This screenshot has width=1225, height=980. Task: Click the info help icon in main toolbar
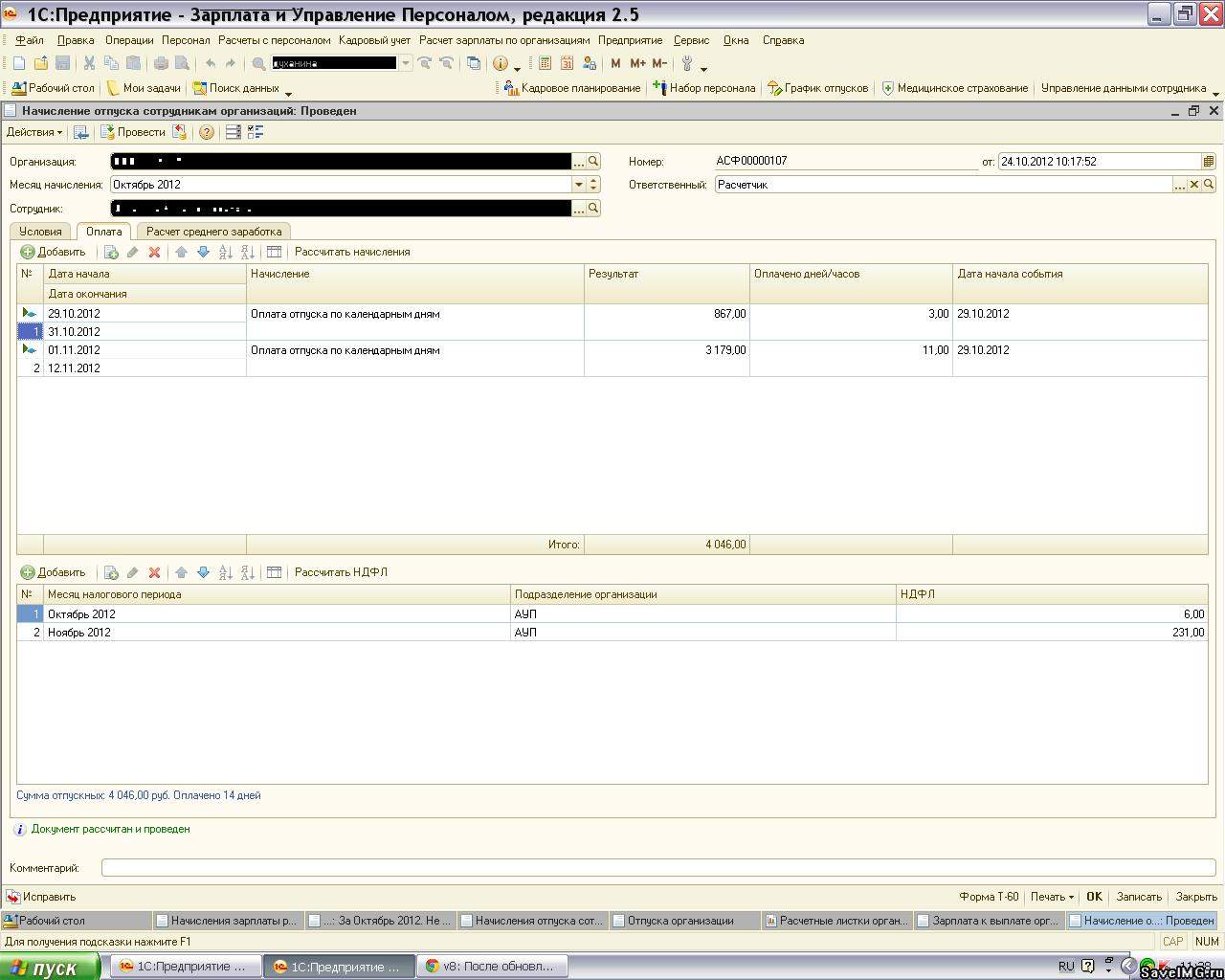(500, 63)
